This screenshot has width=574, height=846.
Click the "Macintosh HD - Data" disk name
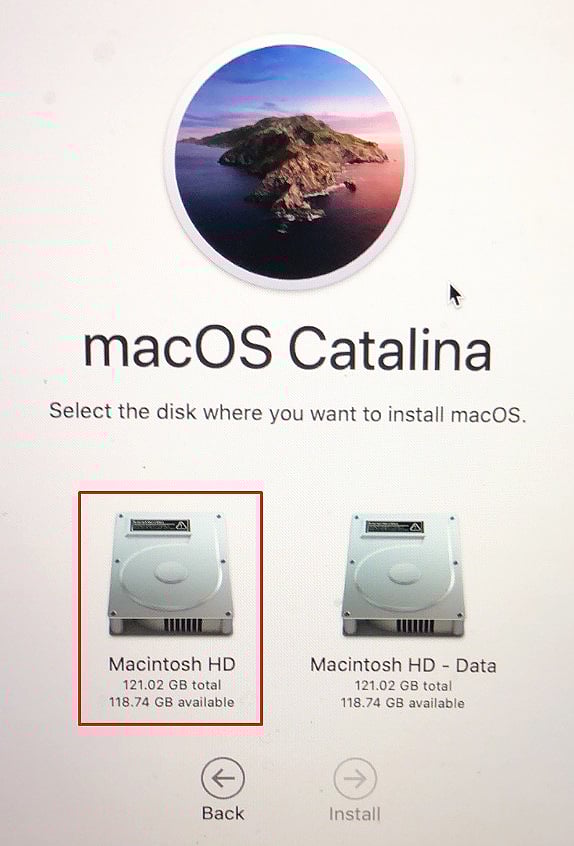[403, 665]
